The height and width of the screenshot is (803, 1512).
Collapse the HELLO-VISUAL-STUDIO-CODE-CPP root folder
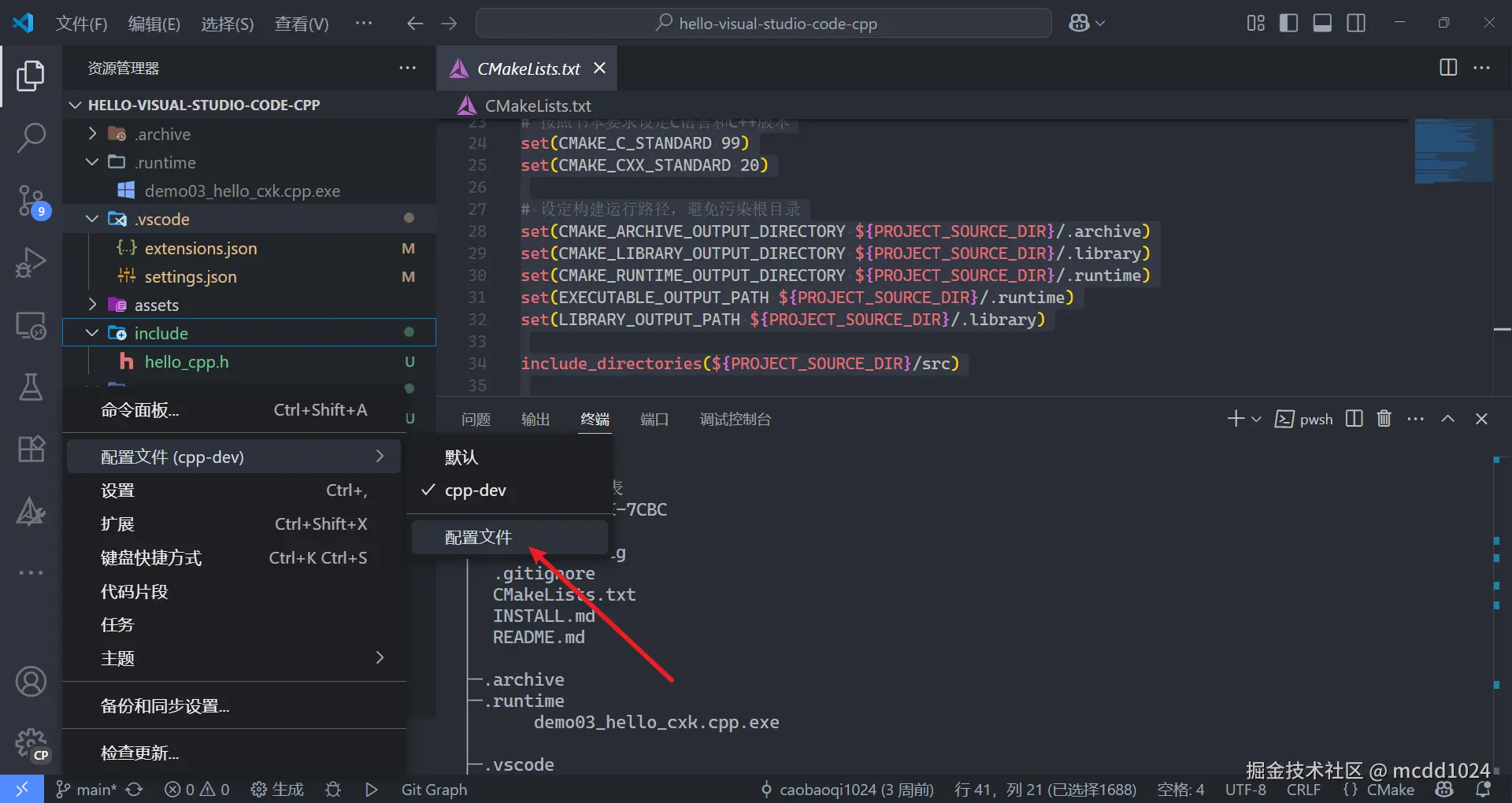coord(76,105)
